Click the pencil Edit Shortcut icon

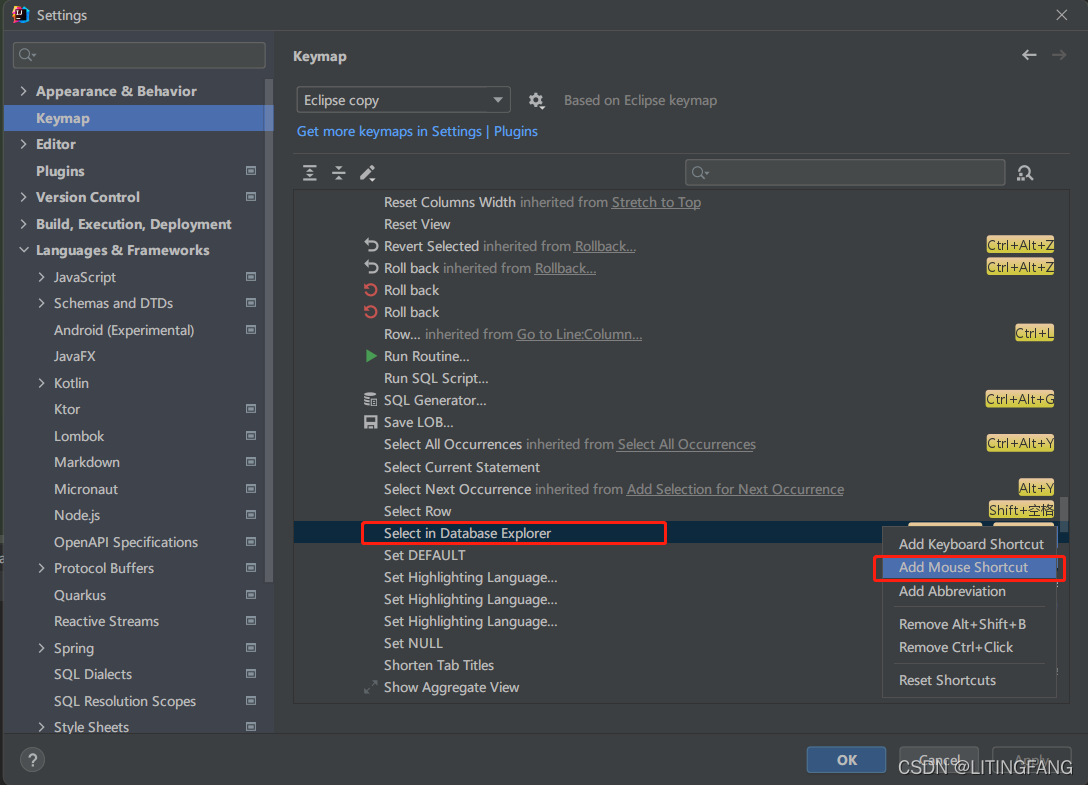tap(367, 173)
